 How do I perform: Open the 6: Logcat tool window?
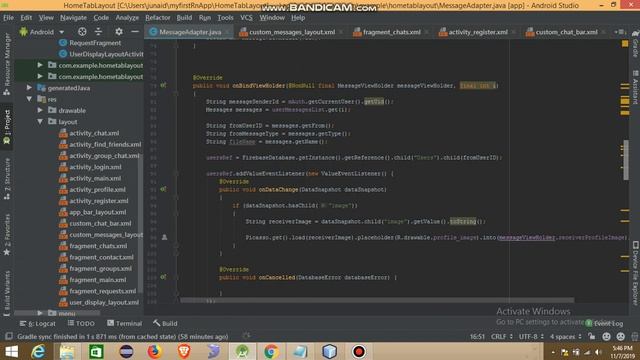(x=38, y=324)
